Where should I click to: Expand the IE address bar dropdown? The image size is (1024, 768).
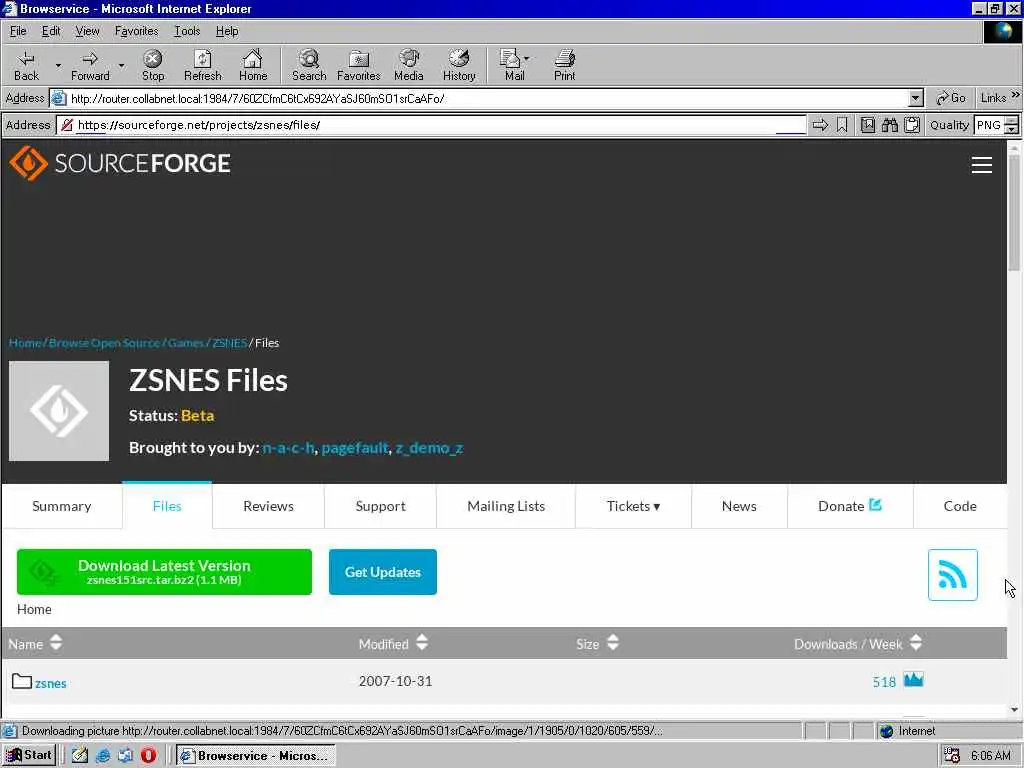click(916, 99)
